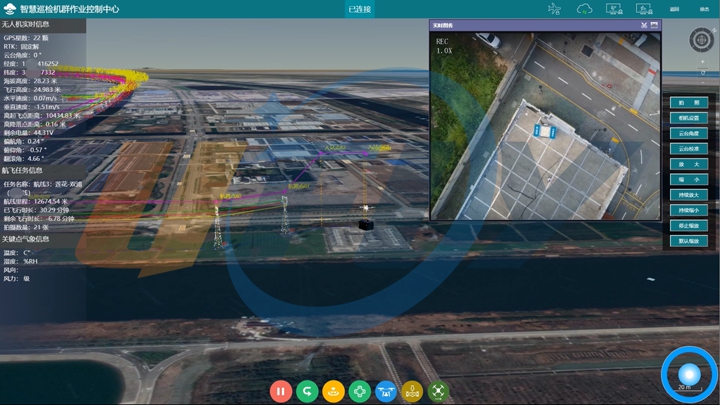Click the 水平速度 0.07m/s row
Viewport: 720px width, 405px height.
(x=30, y=98)
